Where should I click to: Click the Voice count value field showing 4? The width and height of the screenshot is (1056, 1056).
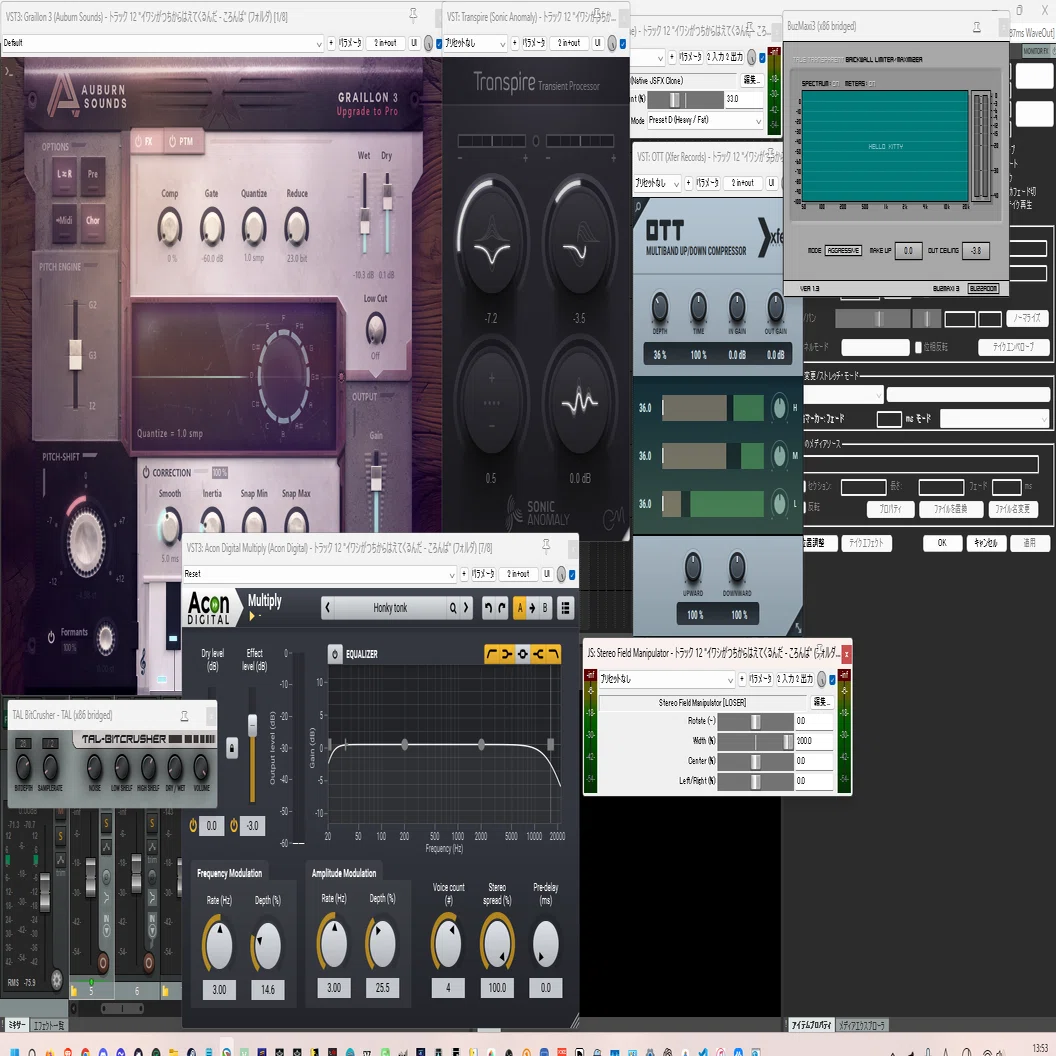(x=448, y=988)
